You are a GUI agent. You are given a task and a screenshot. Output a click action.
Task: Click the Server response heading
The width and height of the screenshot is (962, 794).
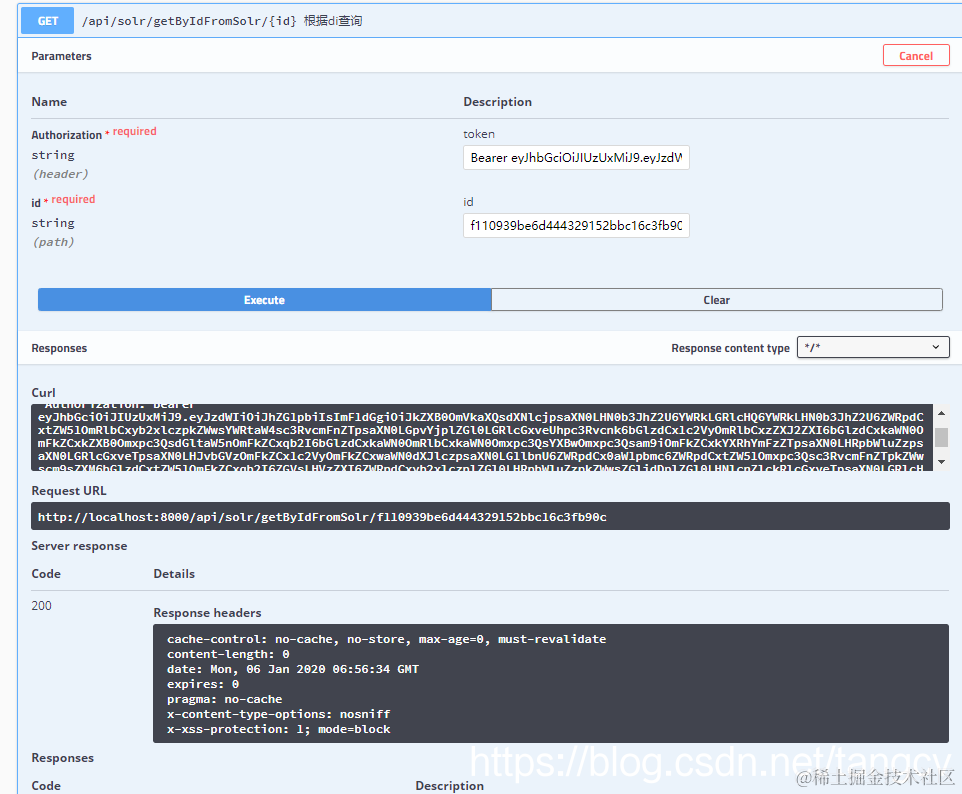(x=79, y=546)
